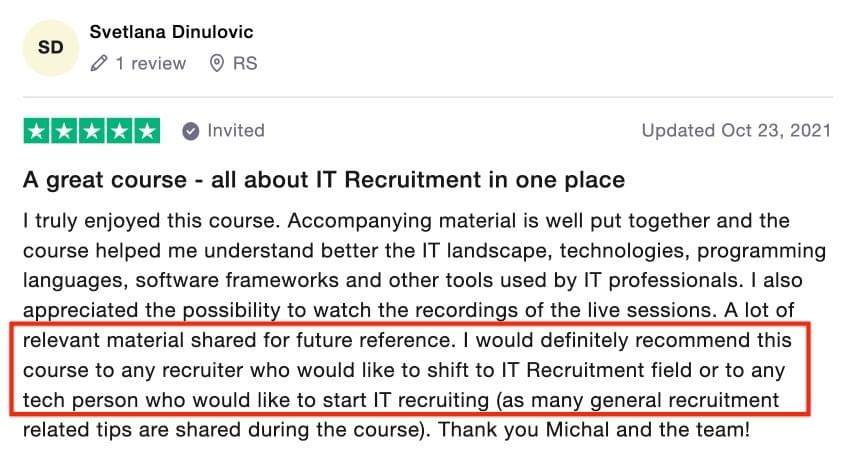856x459 pixels.
Task: Click the fifth green rating star
Action: pos(147,131)
